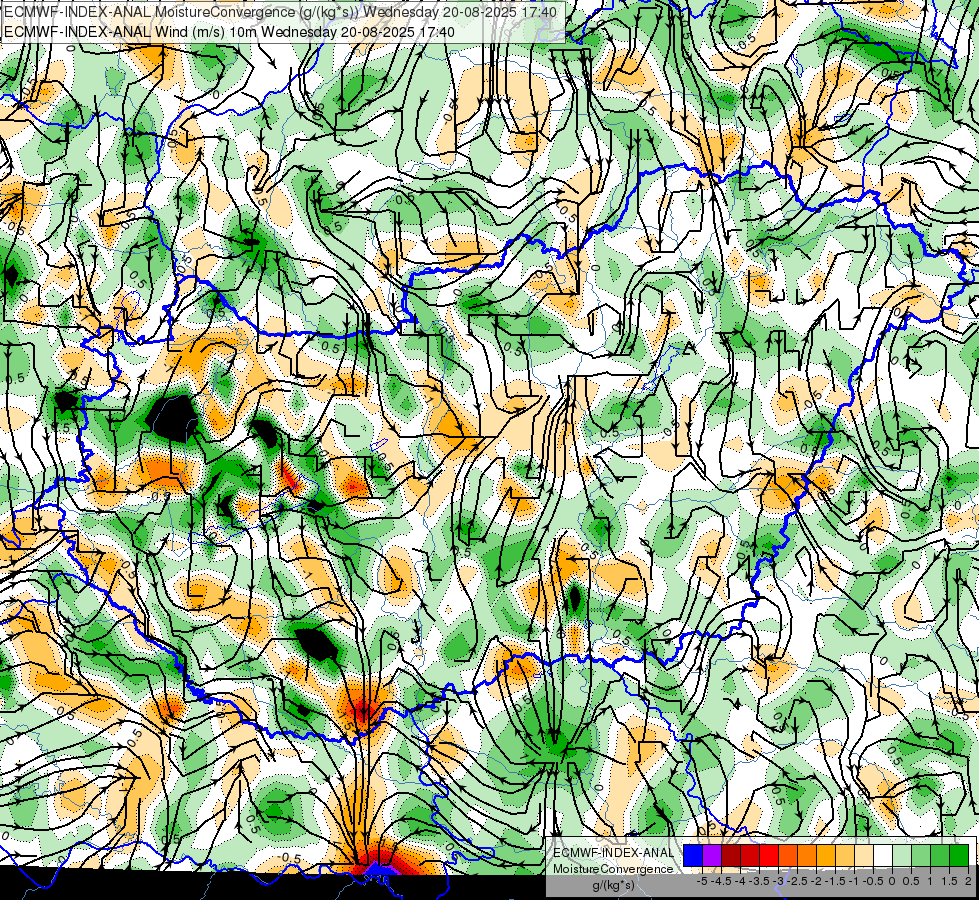Click the '-4.5' legend tick label
The height and width of the screenshot is (900, 979).
(721, 881)
